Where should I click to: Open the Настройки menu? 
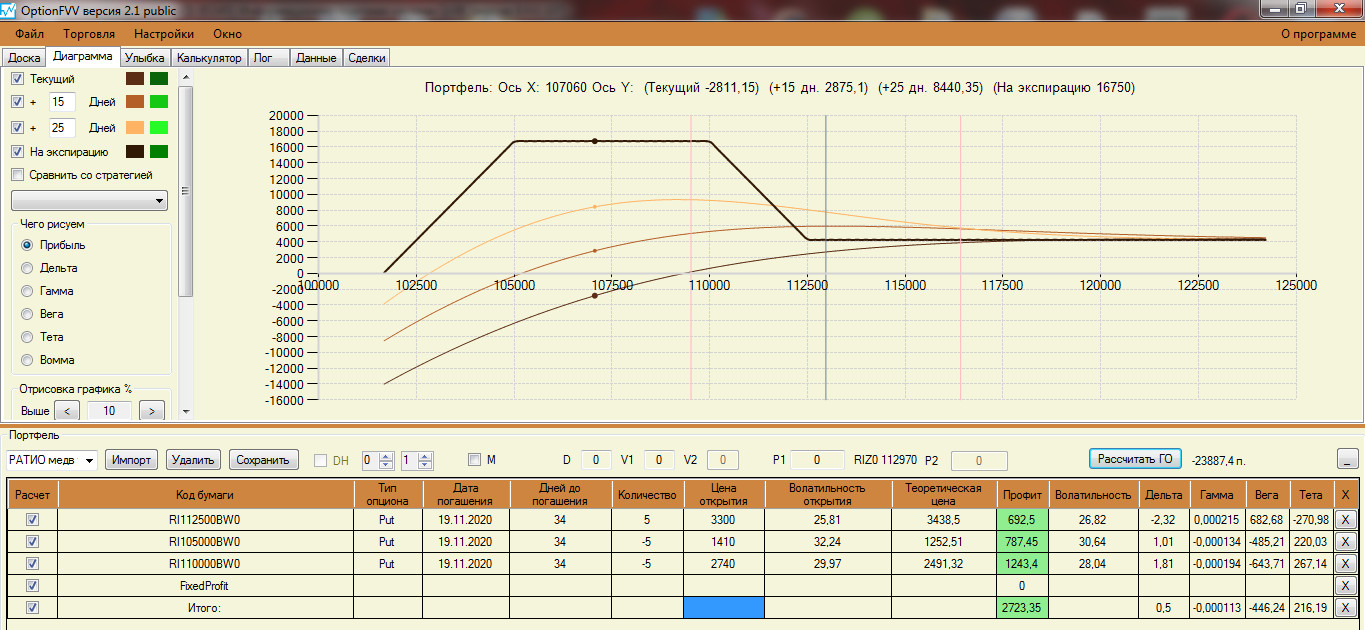[164, 34]
